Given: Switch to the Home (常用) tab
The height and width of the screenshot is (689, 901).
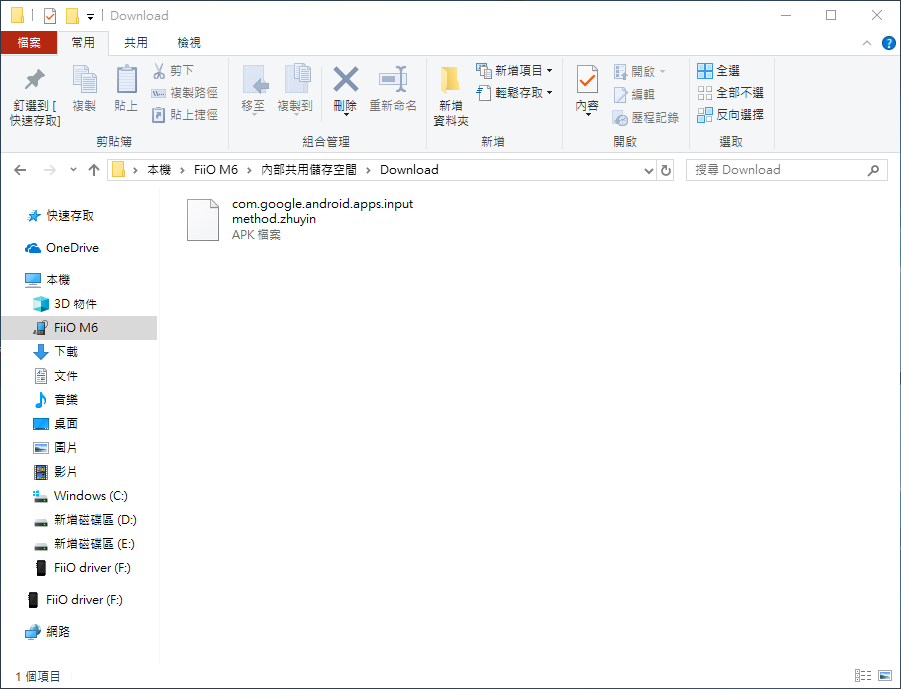Looking at the screenshot, I should coord(83,43).
